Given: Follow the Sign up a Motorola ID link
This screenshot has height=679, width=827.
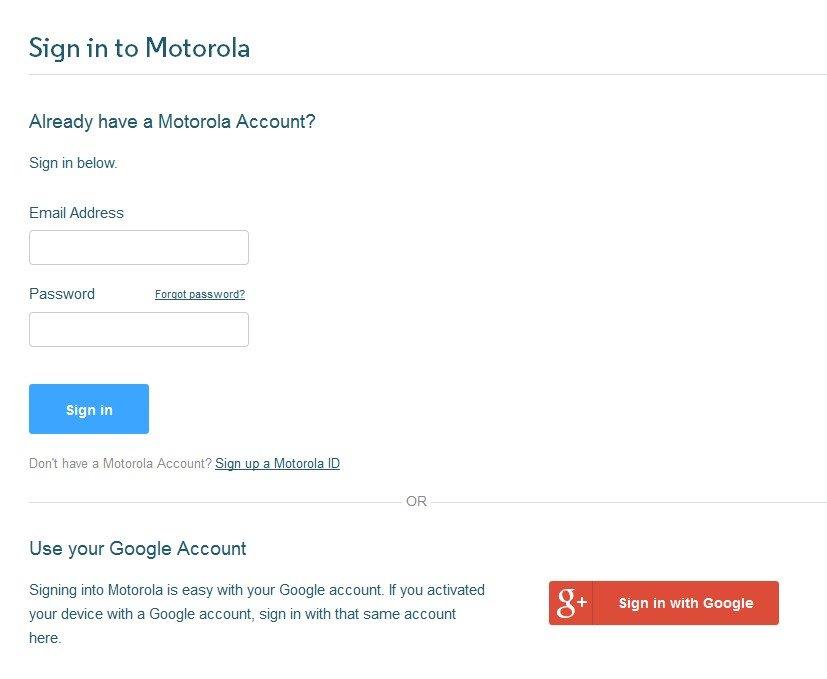Looking at the screenshot, I should pos(277,464).
